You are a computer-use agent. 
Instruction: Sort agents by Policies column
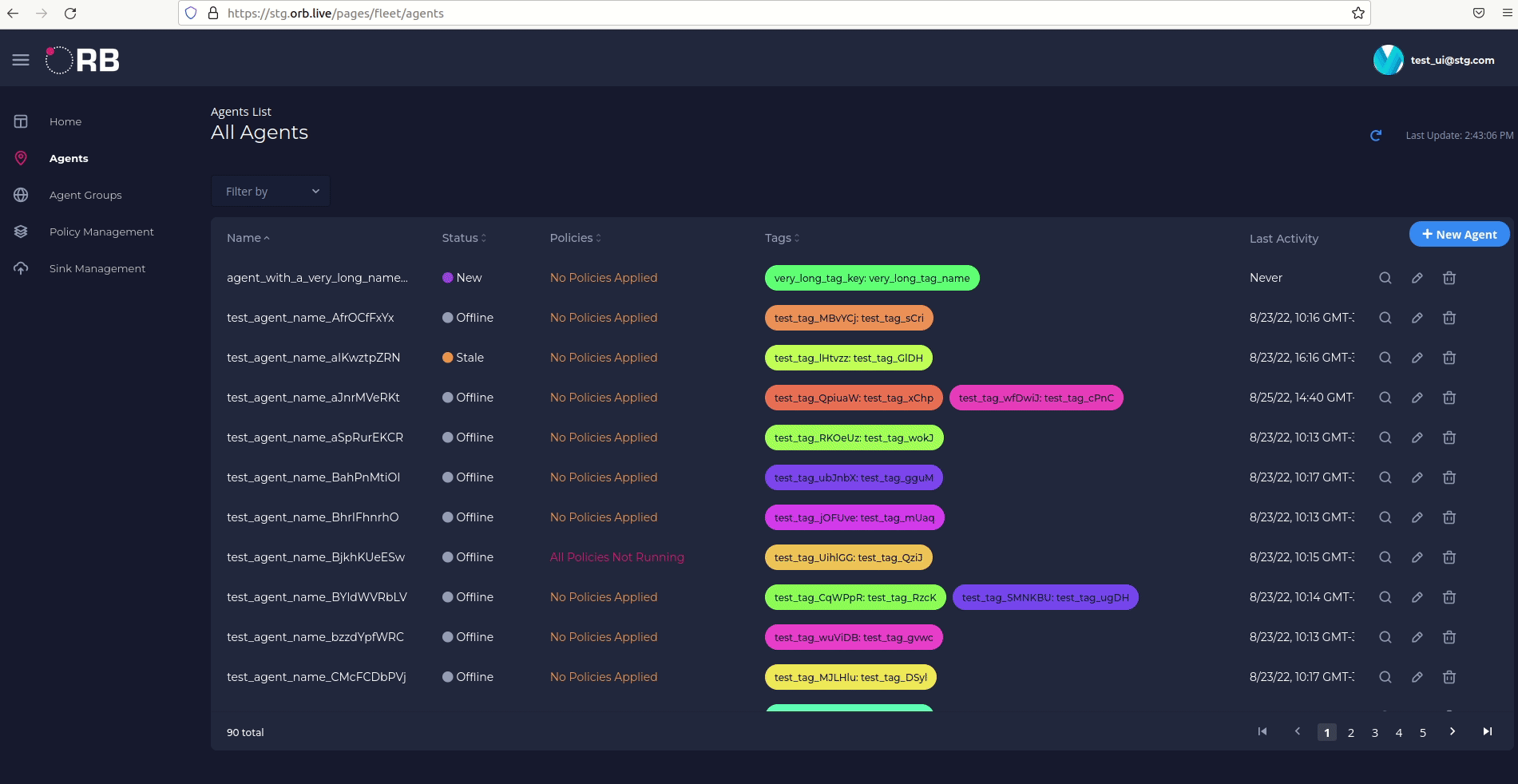(x=575, y=238)
